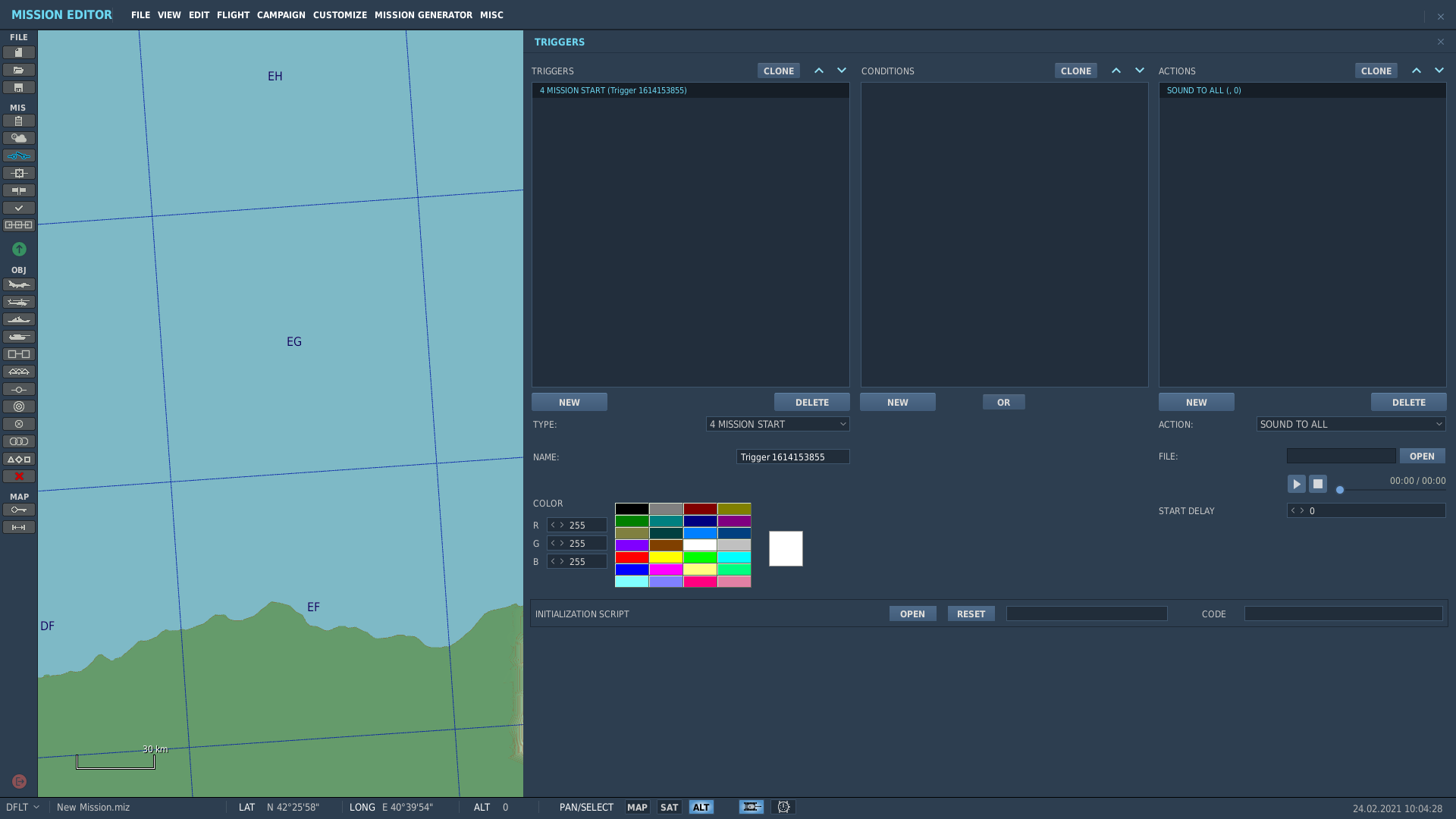Select the ground vehicle tank tool
Screen dimensions: 1456x819
(19, 337)
